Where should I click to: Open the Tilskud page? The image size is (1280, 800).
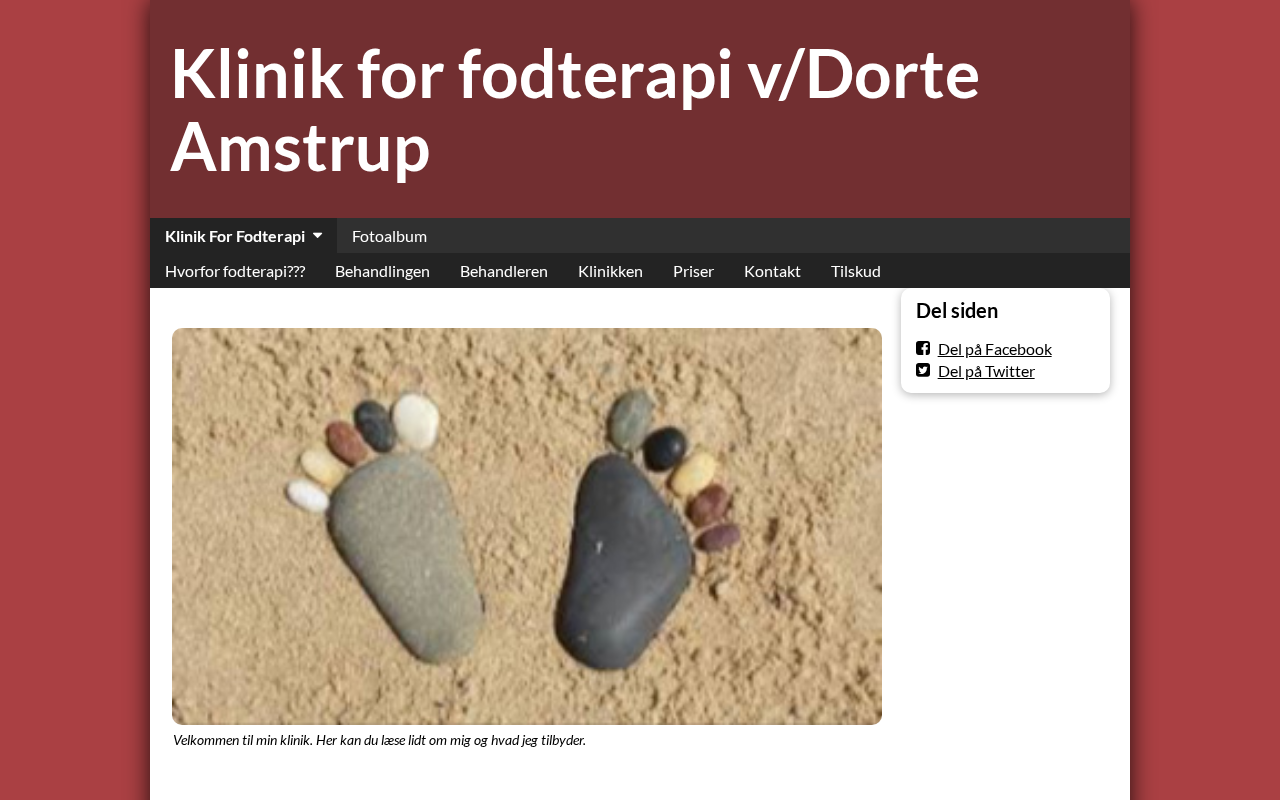click(x=856, y=271)
